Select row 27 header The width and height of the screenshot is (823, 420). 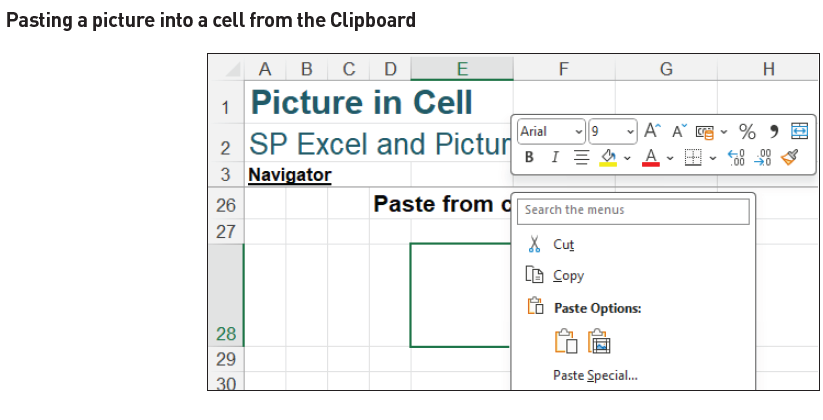click(226, 231)
